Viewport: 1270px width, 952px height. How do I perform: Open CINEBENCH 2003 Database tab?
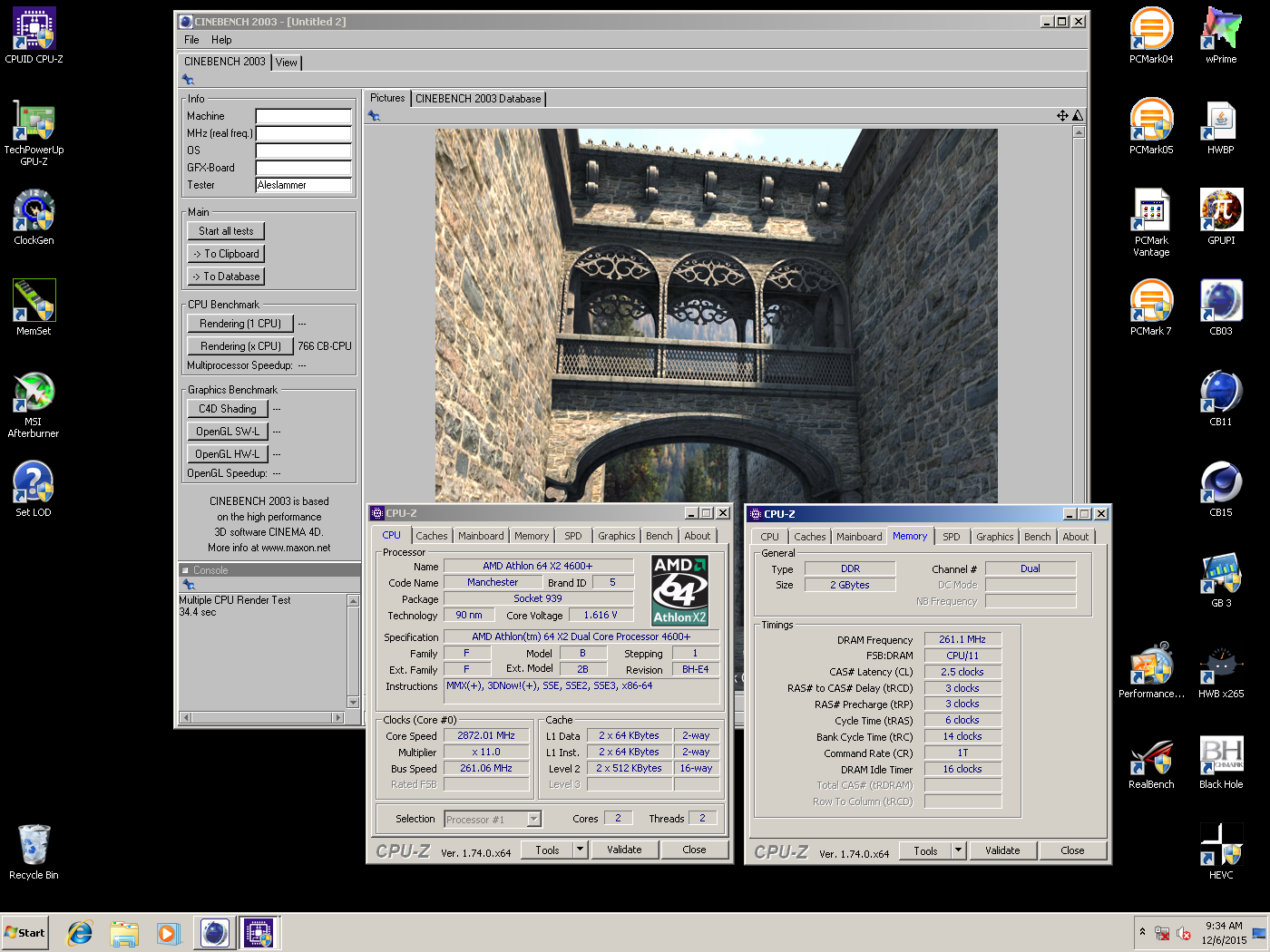tap(478, 99)
